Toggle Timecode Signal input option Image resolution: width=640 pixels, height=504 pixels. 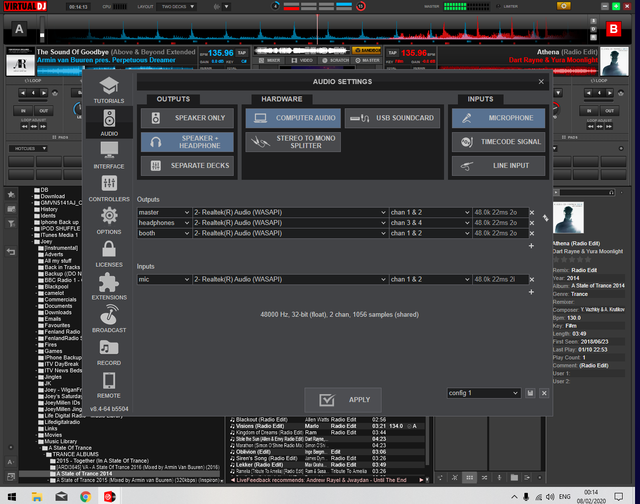coord(498,142)
